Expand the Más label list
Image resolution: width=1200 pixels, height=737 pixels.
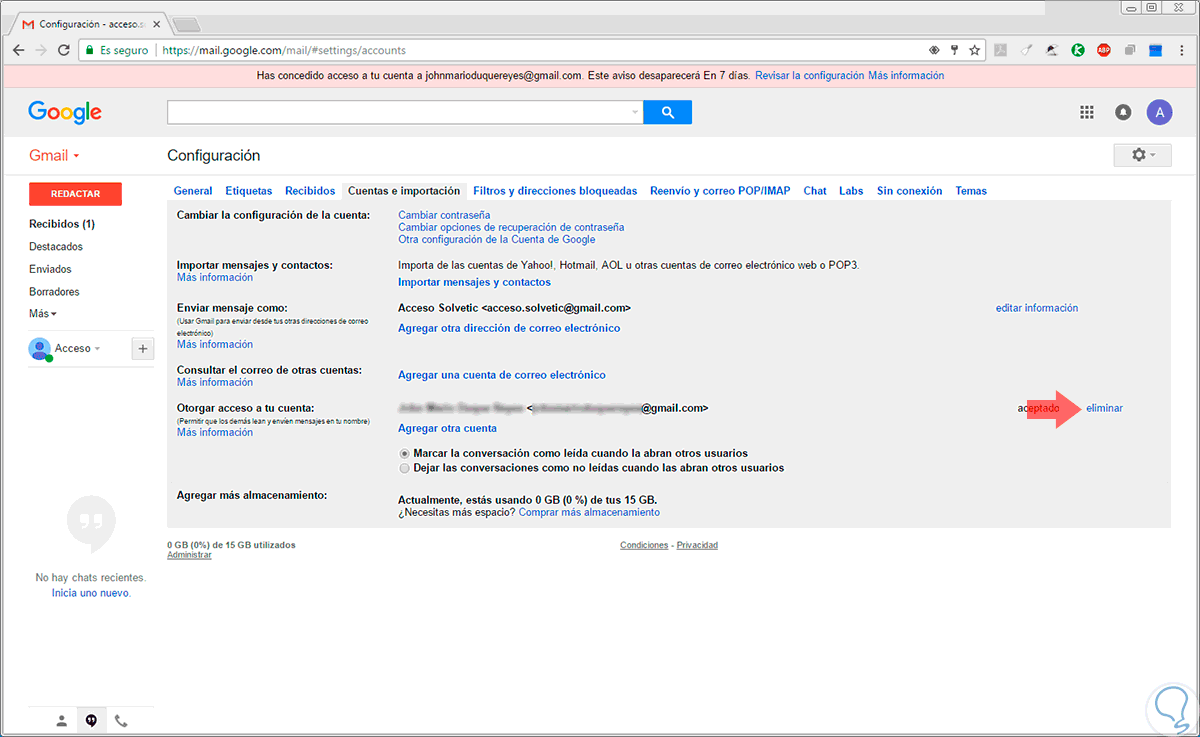[x=43, y=313]
